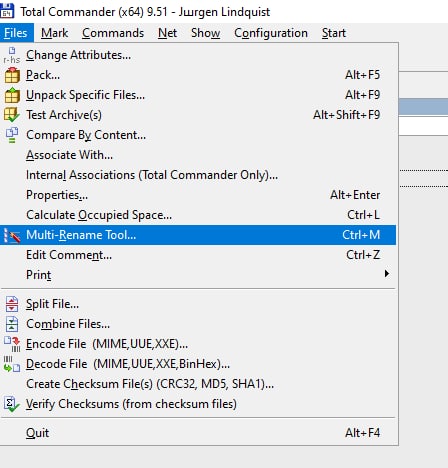The image size is (448, 468).
Task: Click the Unpack Specific Files icon
Action: click(12, 95)
